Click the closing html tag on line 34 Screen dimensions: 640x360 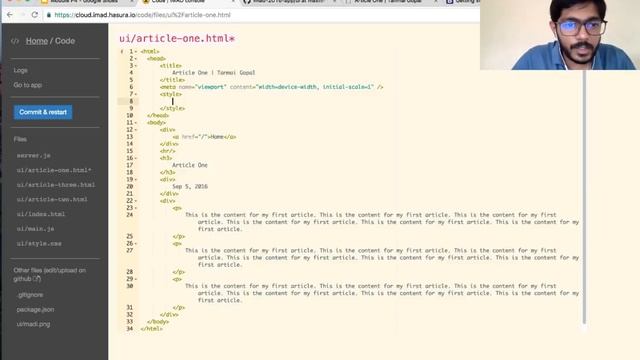pyautogui.click(x=151, y=329)
